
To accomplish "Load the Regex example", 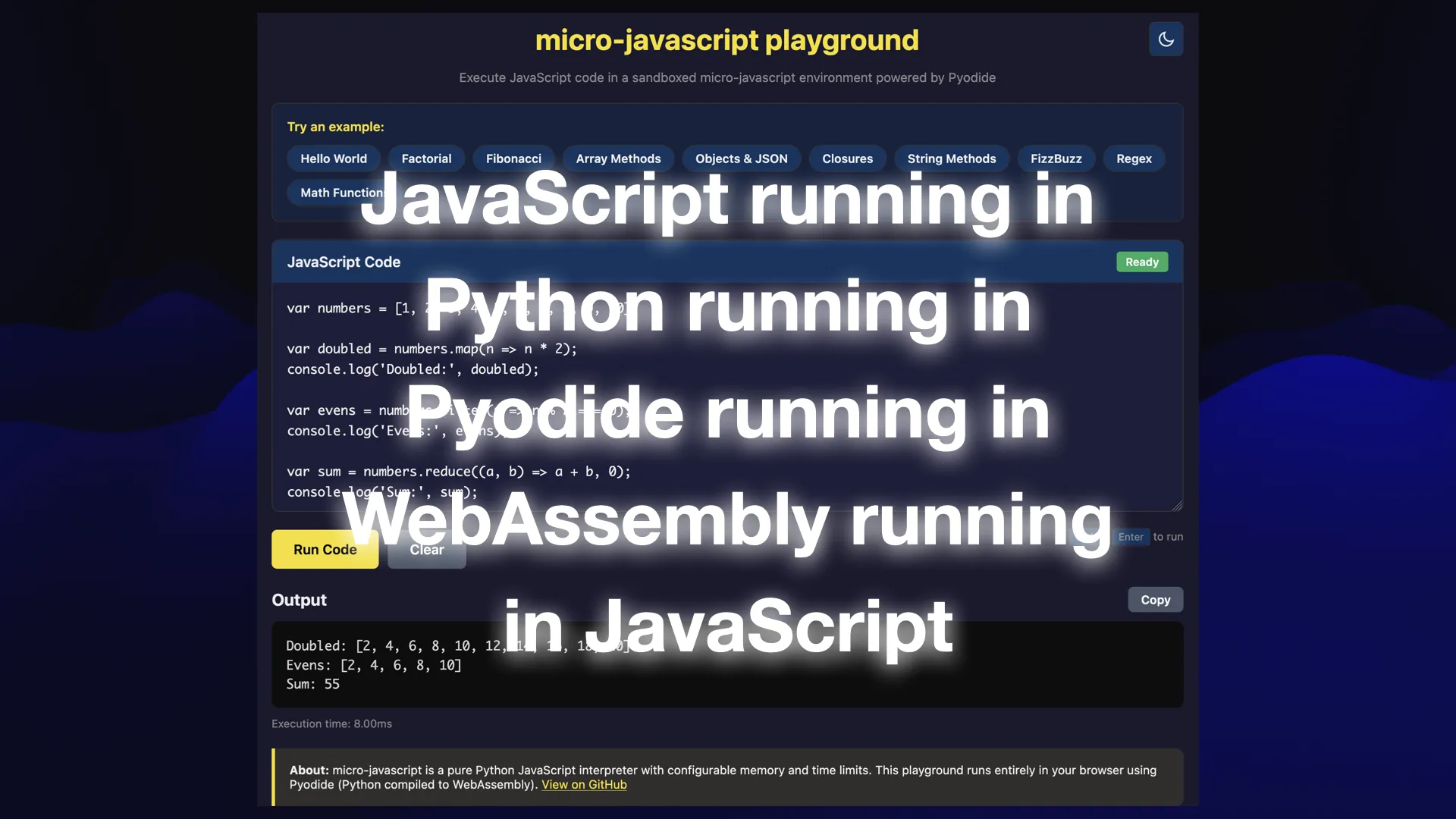I will [x=1134, y=158].
